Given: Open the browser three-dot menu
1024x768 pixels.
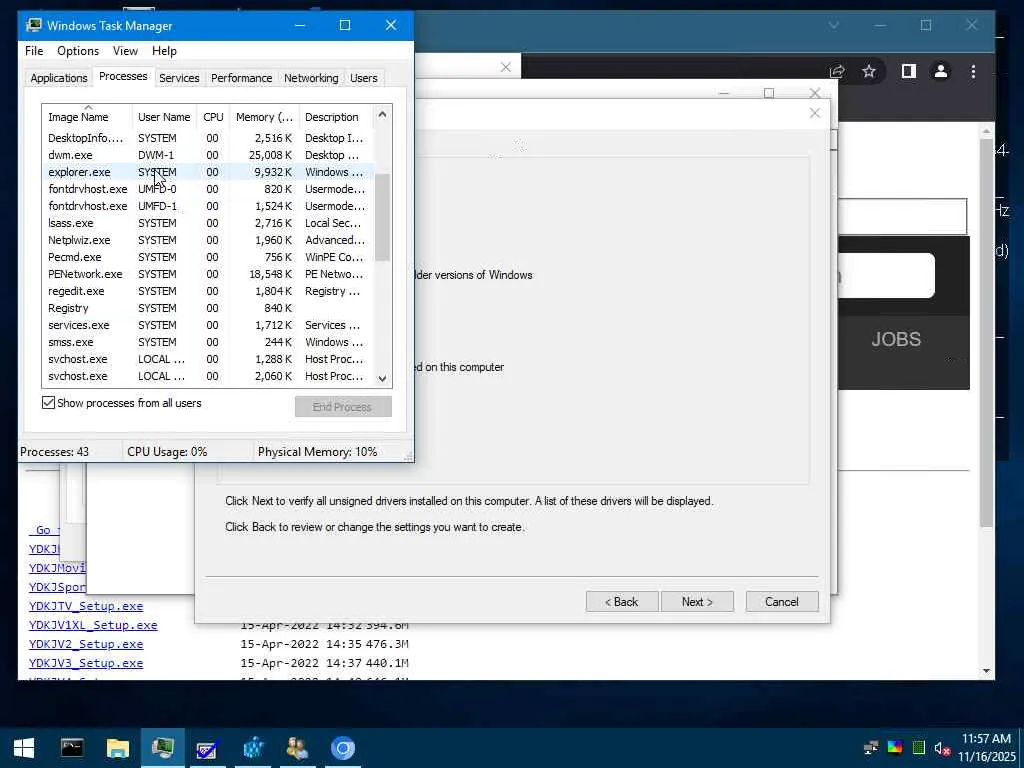Looking at the screenshot, I should pyautogui.click(x=973, y=71).
